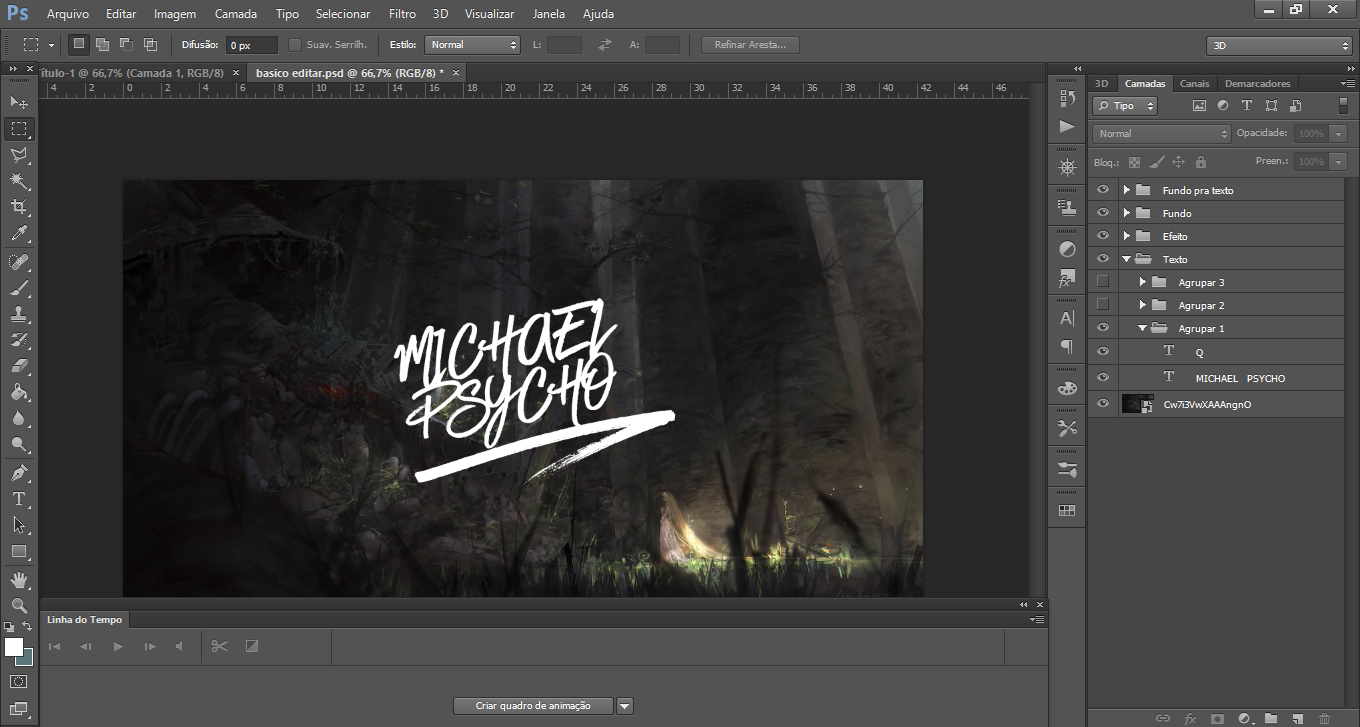
Task: Expand the Efeito layer group
Action: pos(1127,236)
